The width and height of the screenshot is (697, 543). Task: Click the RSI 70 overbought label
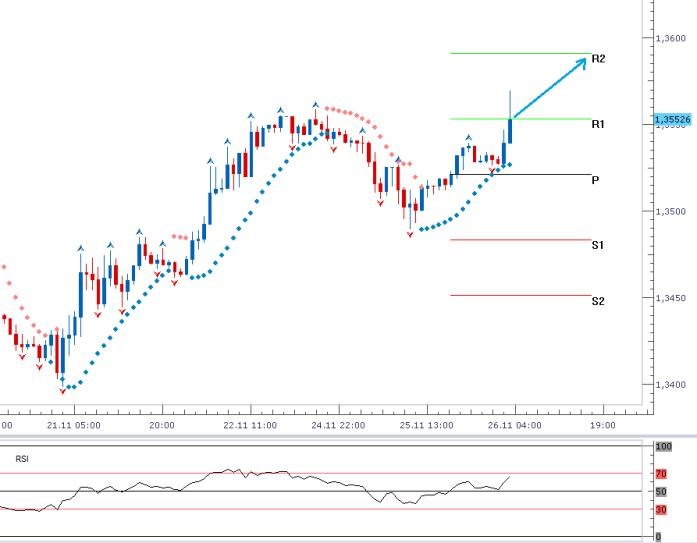[661, 474]
